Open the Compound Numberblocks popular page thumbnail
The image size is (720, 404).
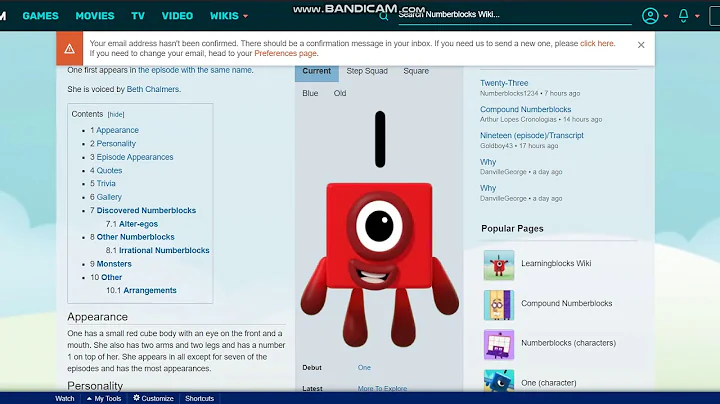point(499,305)
